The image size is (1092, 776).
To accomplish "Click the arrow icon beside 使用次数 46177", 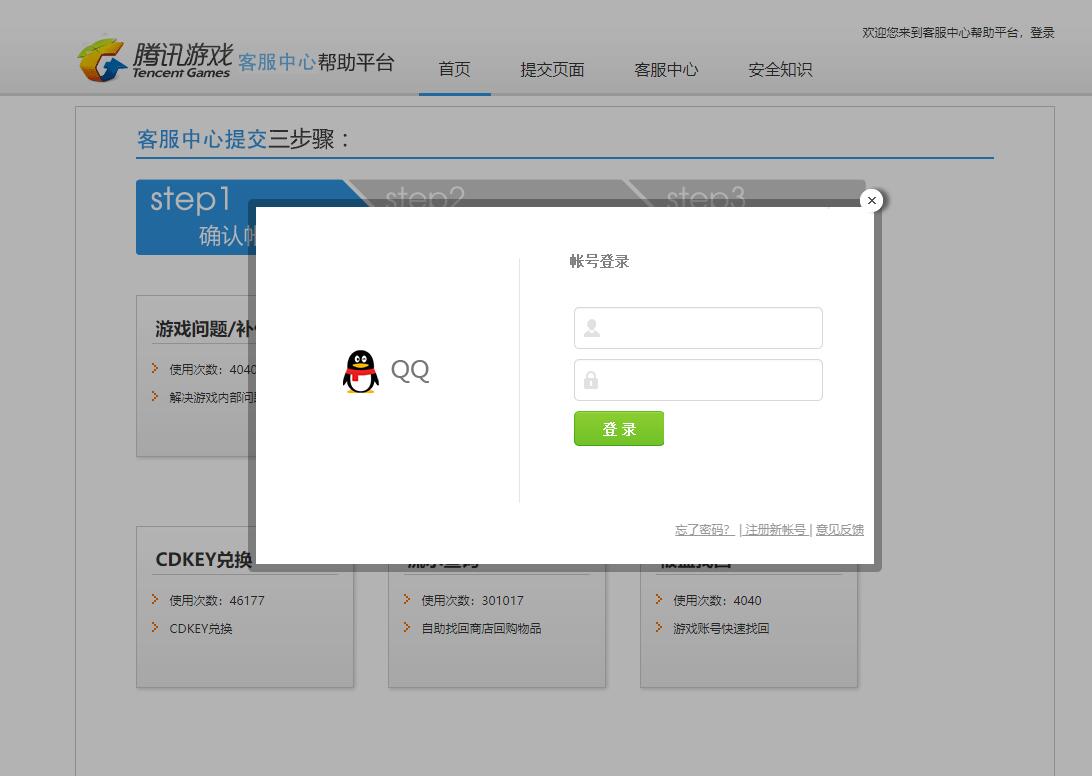I will point(152,600).
